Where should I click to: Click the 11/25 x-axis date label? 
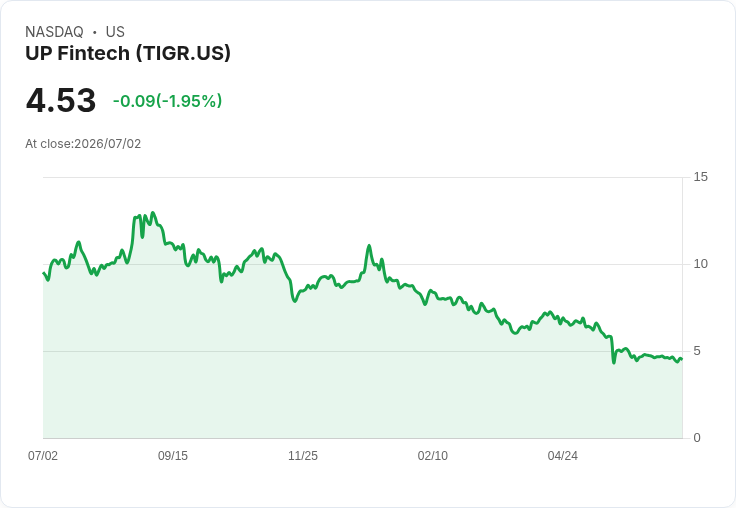pos(303,456)
